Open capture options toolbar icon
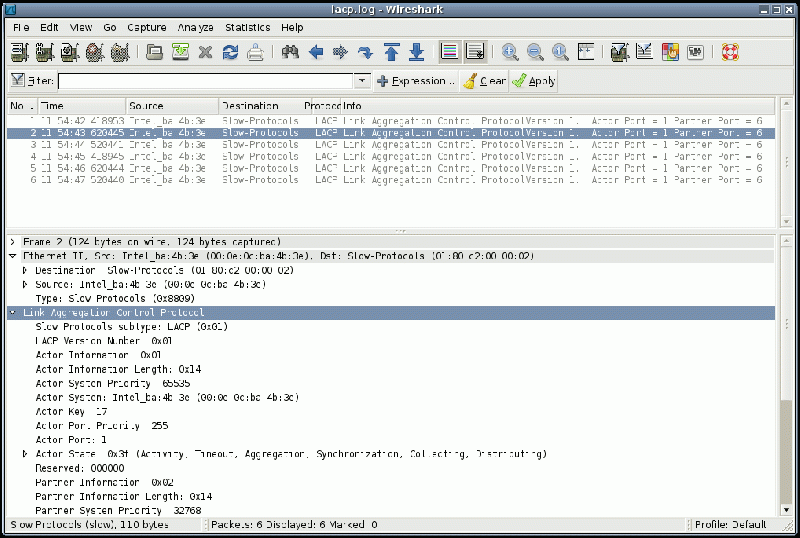Image resolution: width=800 pixels, height=538 pixels. (x=45, y=52)
